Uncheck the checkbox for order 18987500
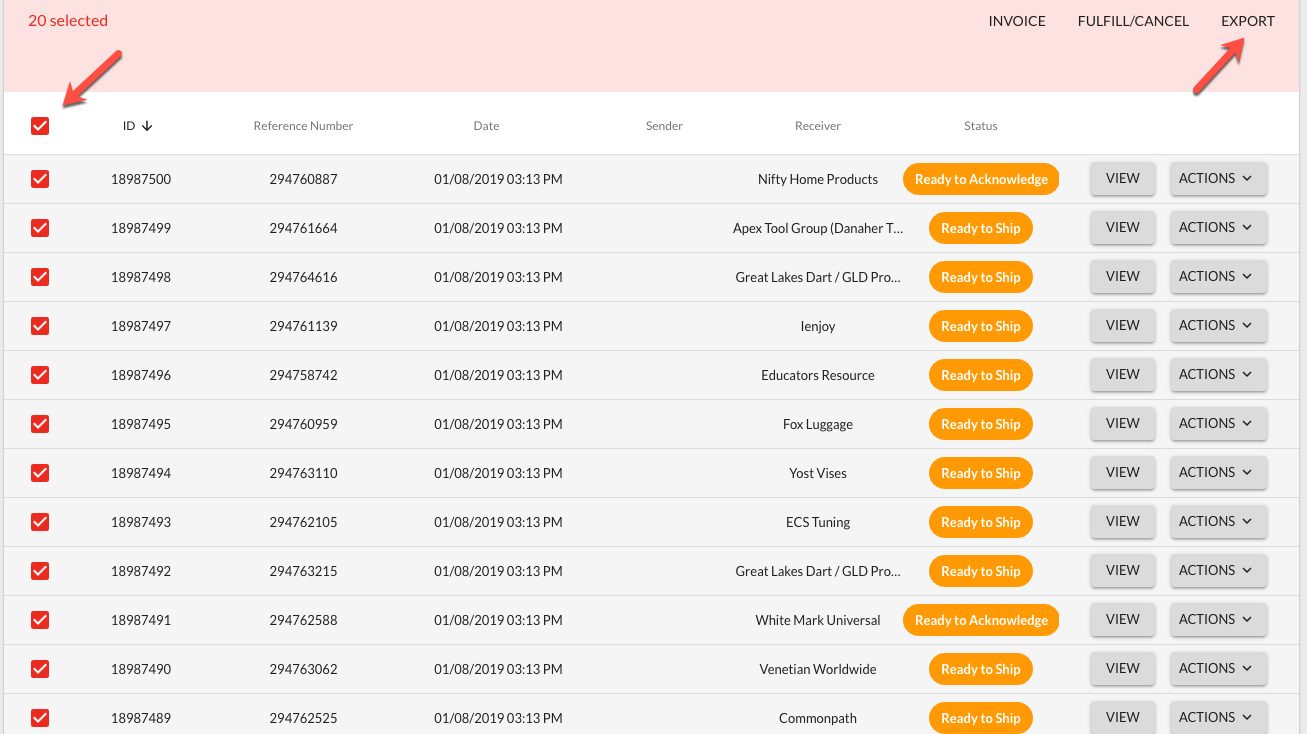This screenshot has width=1307, height=734. pyautogui.click(x=40, y=179)
